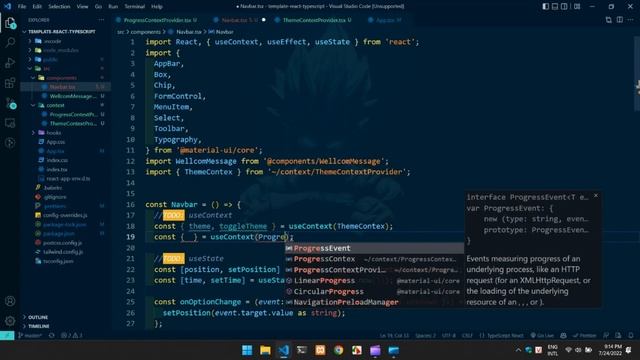The width and height of the screenshot is (640, 360).
Task: Click the remote window indicator in status bar
Action: pyautogui.click(x=7, y=336)
